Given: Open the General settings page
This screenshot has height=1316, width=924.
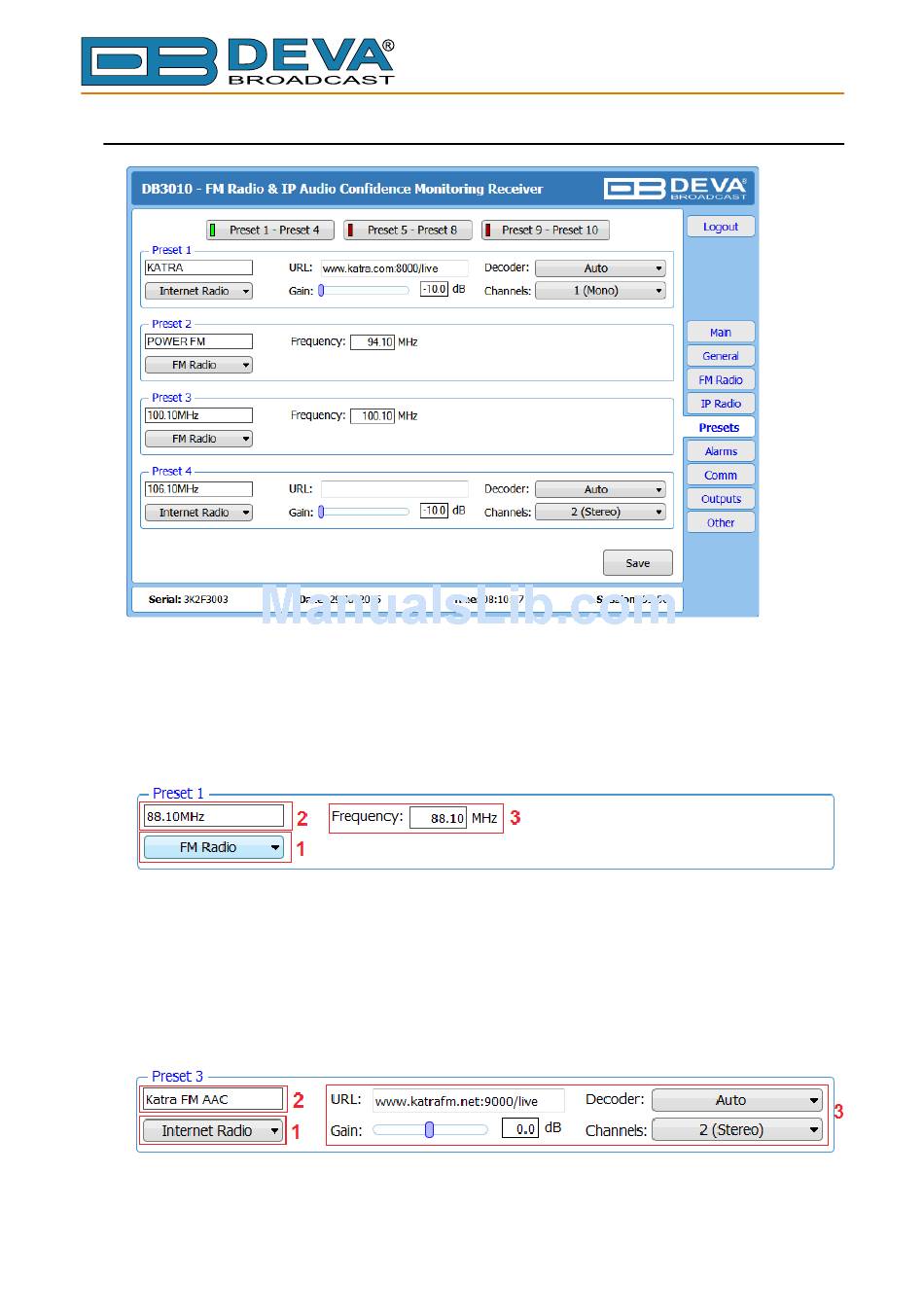Looking at the screenshot, I should coord(721,356).
